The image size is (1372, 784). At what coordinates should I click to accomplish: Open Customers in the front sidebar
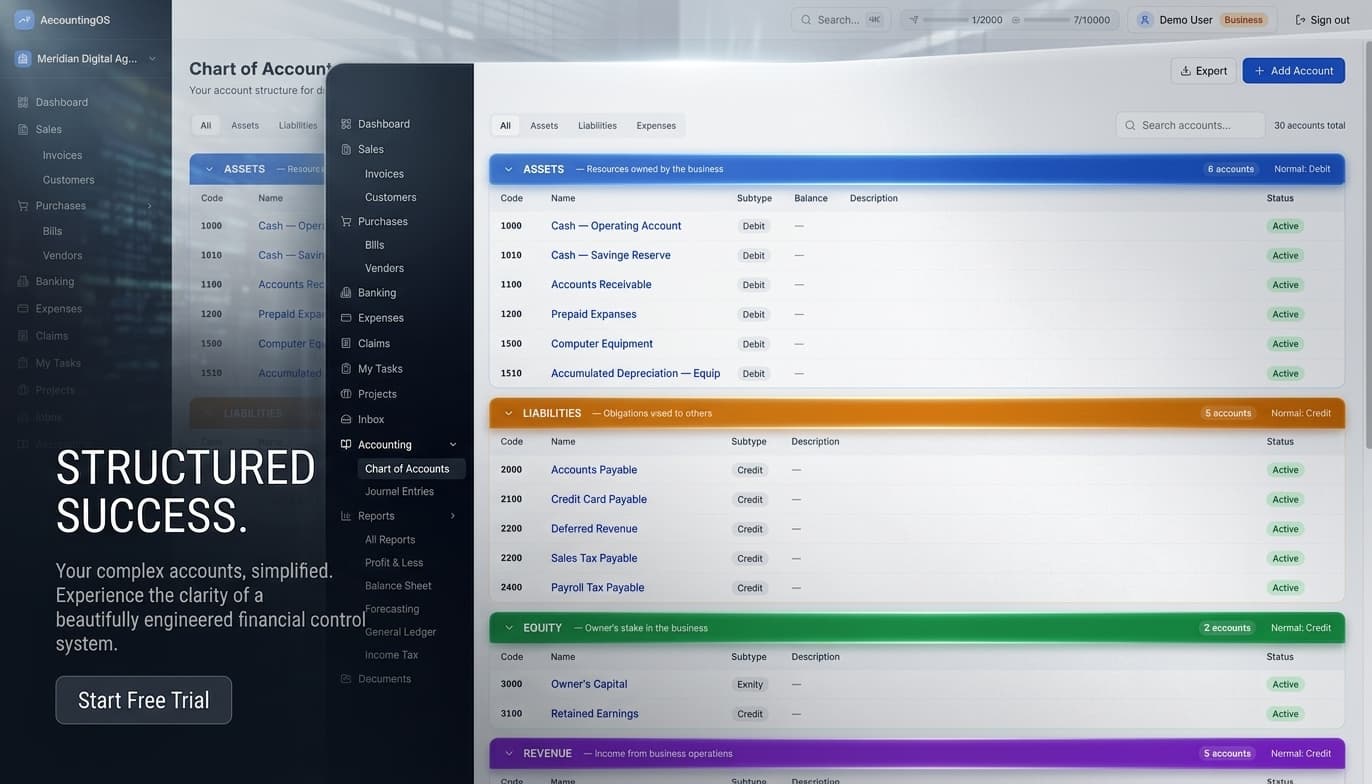[x=390, y=197]
